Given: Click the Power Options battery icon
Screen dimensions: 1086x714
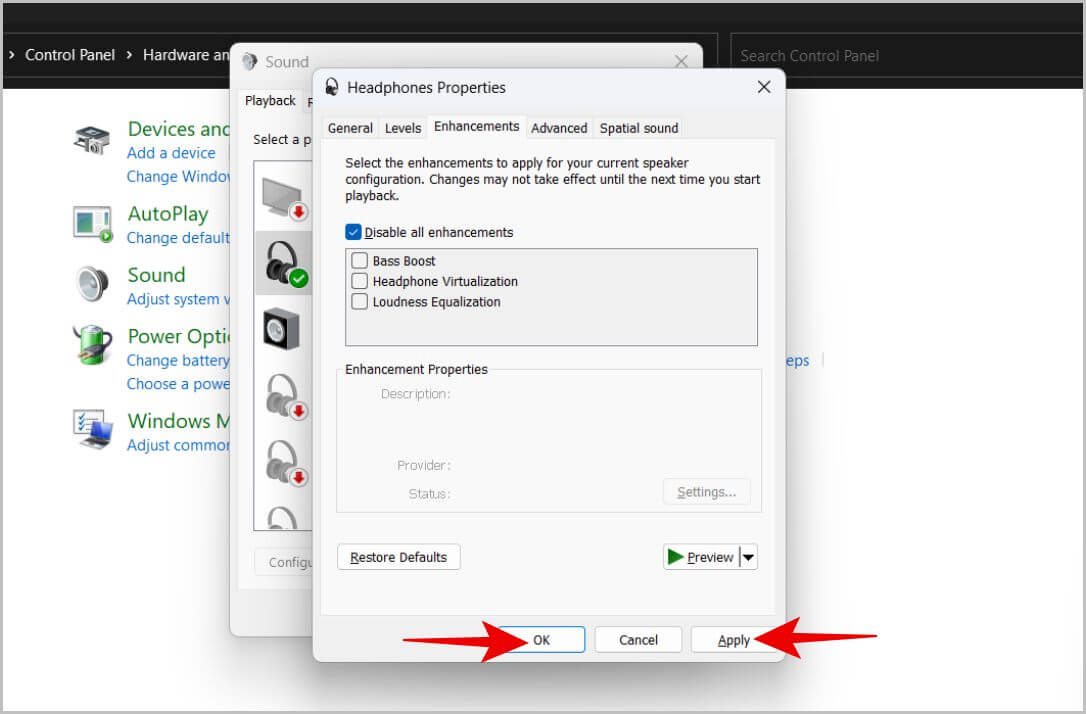Looking at the screenshot, I should click(x=92, y=344).
